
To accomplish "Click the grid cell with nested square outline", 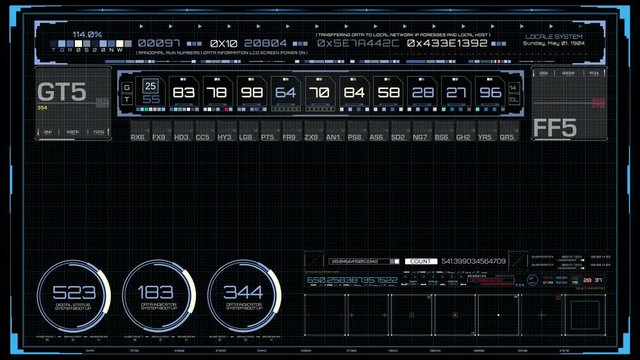I will coord(584,315).
